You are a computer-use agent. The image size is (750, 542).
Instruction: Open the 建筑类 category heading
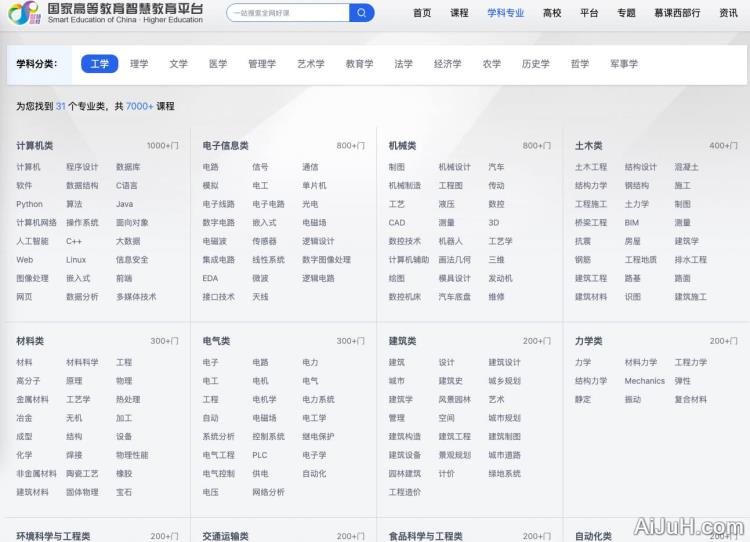click(402, 341)
